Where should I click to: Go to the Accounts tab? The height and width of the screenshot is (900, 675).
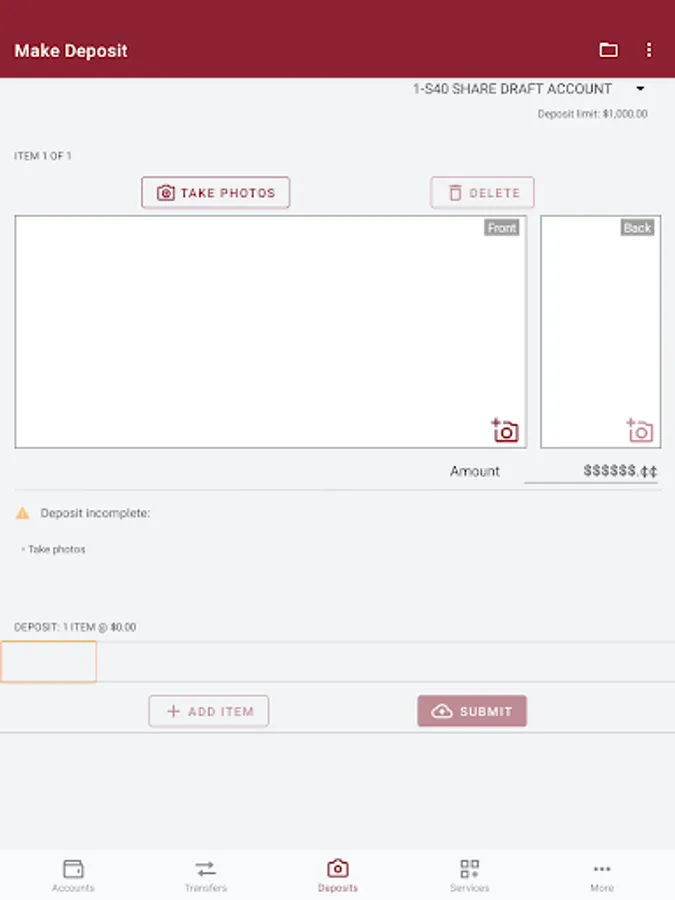point(73,875)
